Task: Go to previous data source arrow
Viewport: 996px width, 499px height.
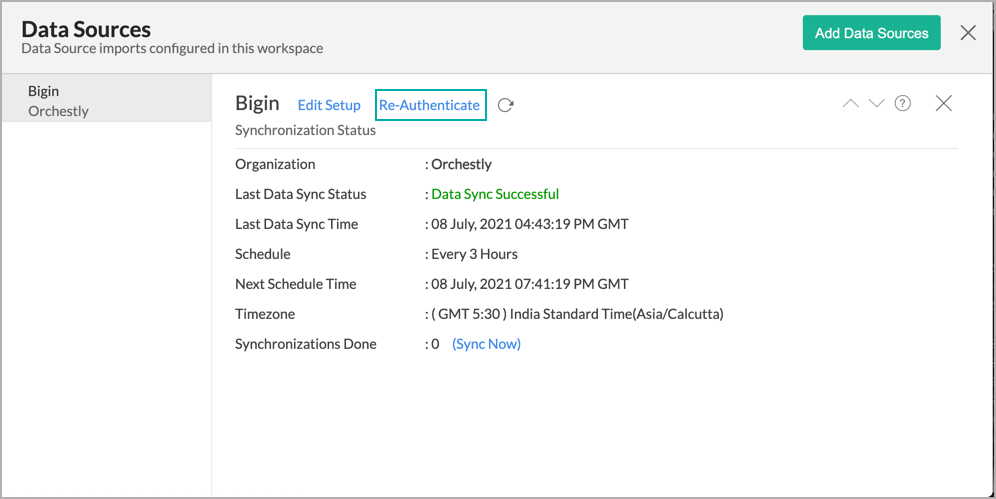Action: (x=851, y=103)
